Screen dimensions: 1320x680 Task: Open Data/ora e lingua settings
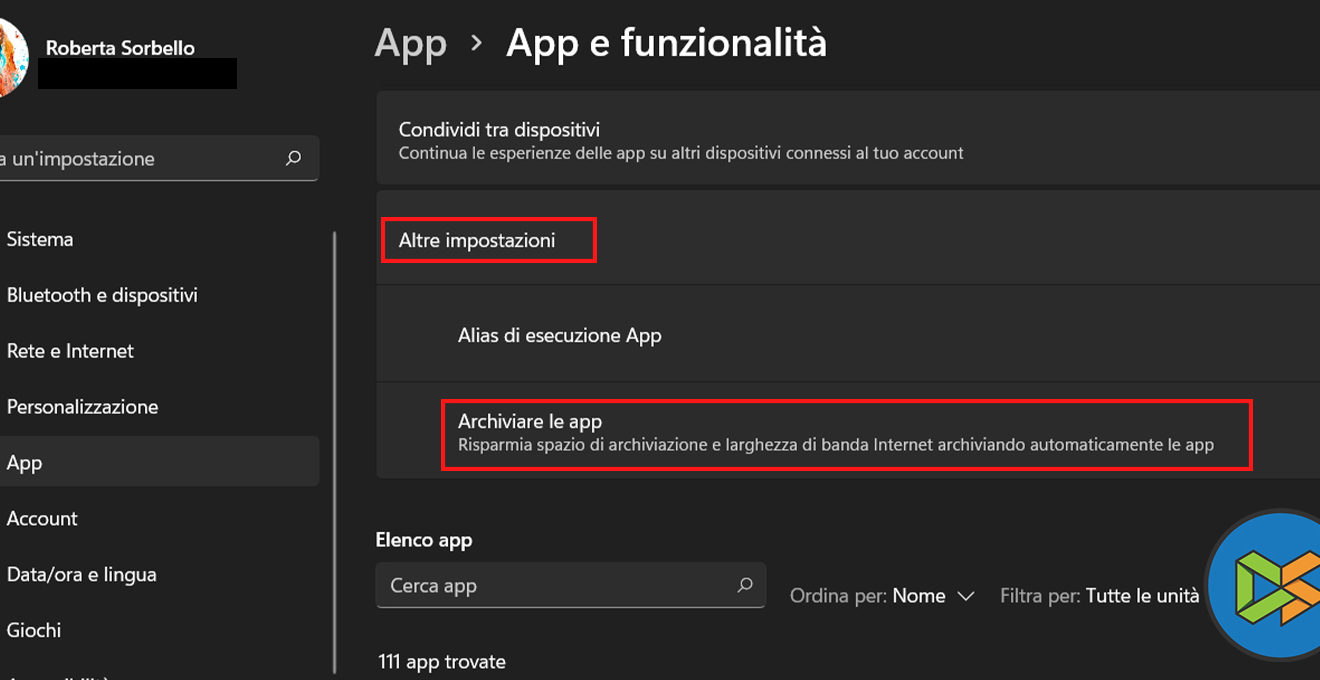coord(81,574)
